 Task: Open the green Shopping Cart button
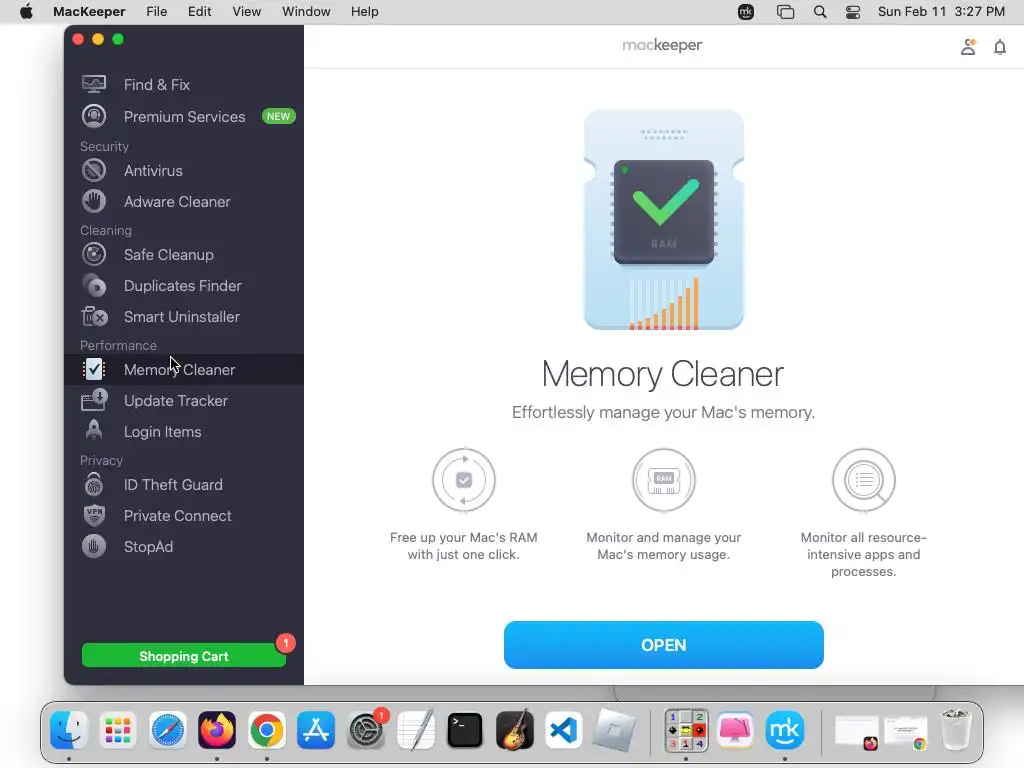pyautogui.click(x=184, y=656)
